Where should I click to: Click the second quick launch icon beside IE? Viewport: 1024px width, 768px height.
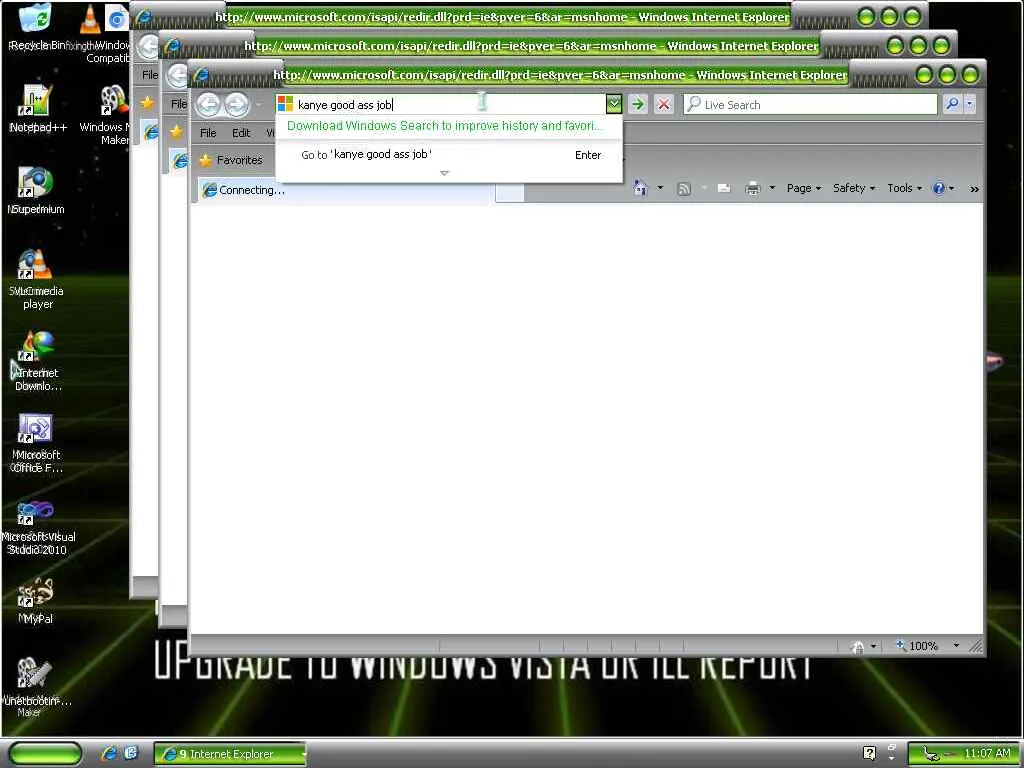(131, 753)
